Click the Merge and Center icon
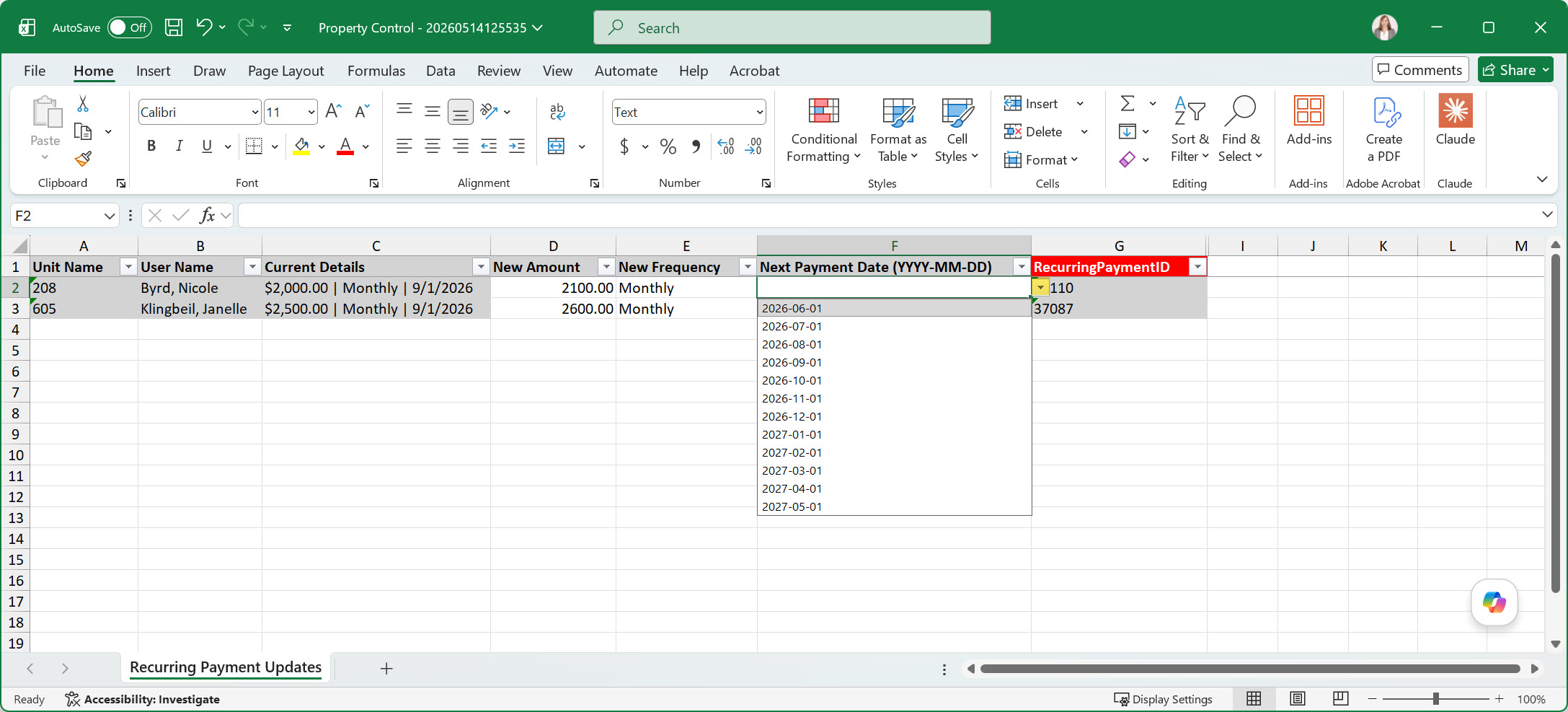Viewport: 1568px width, 712px height. click(557, 146)
